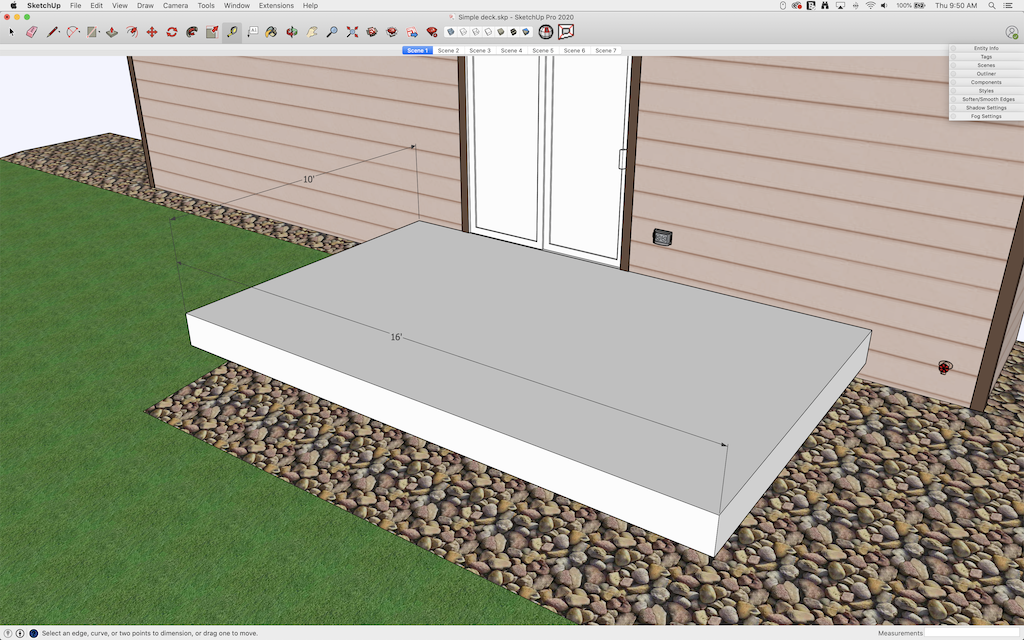Click the signed-in user account icon

1012,32
